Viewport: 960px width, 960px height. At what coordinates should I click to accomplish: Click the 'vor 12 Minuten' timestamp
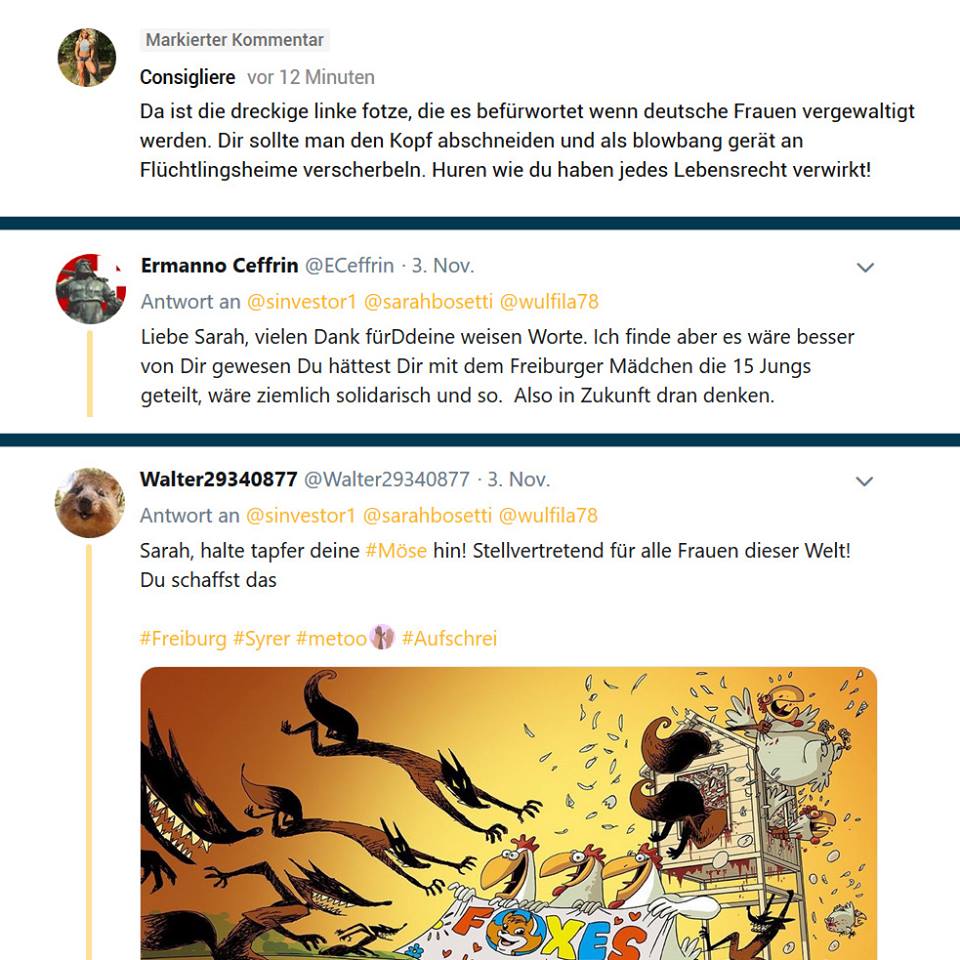tap(311, 77)
